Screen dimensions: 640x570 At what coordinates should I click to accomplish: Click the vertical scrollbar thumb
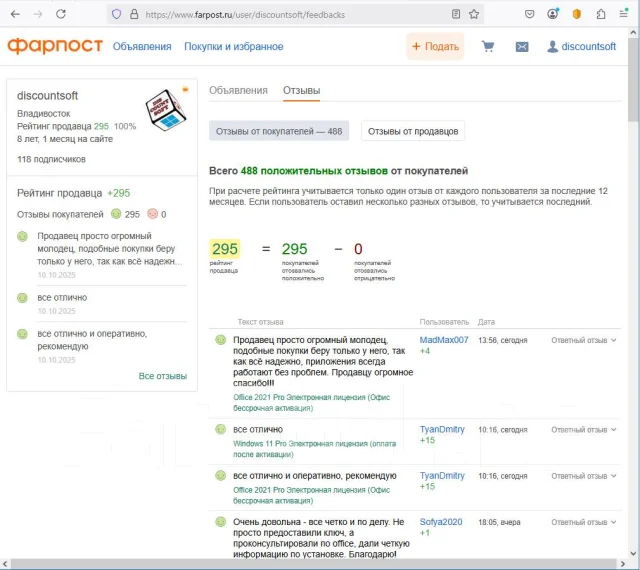pyautogui.click(x=633, y=80)
